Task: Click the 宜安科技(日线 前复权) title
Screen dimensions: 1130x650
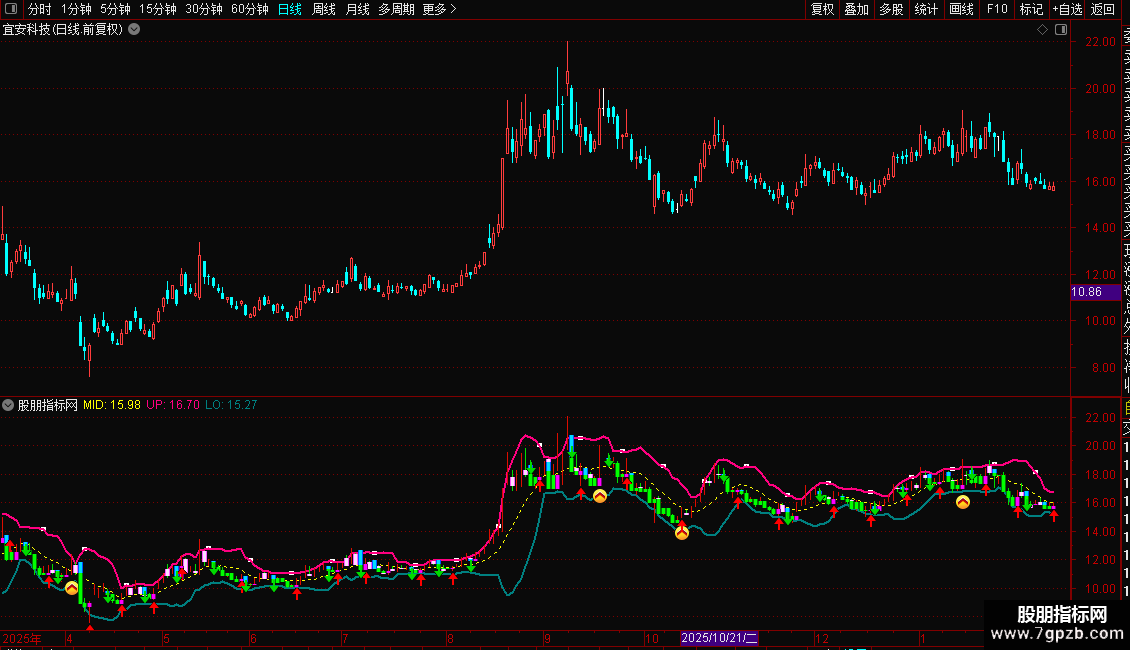Action: [63, 30]
